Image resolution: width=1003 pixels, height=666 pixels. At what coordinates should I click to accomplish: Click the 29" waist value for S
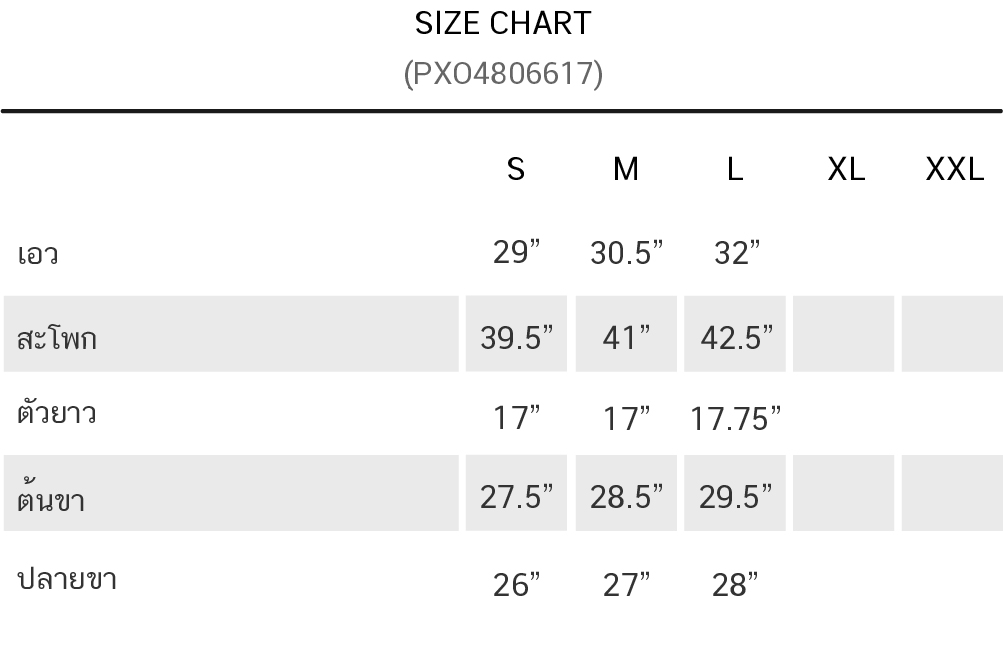pos(516,252)
